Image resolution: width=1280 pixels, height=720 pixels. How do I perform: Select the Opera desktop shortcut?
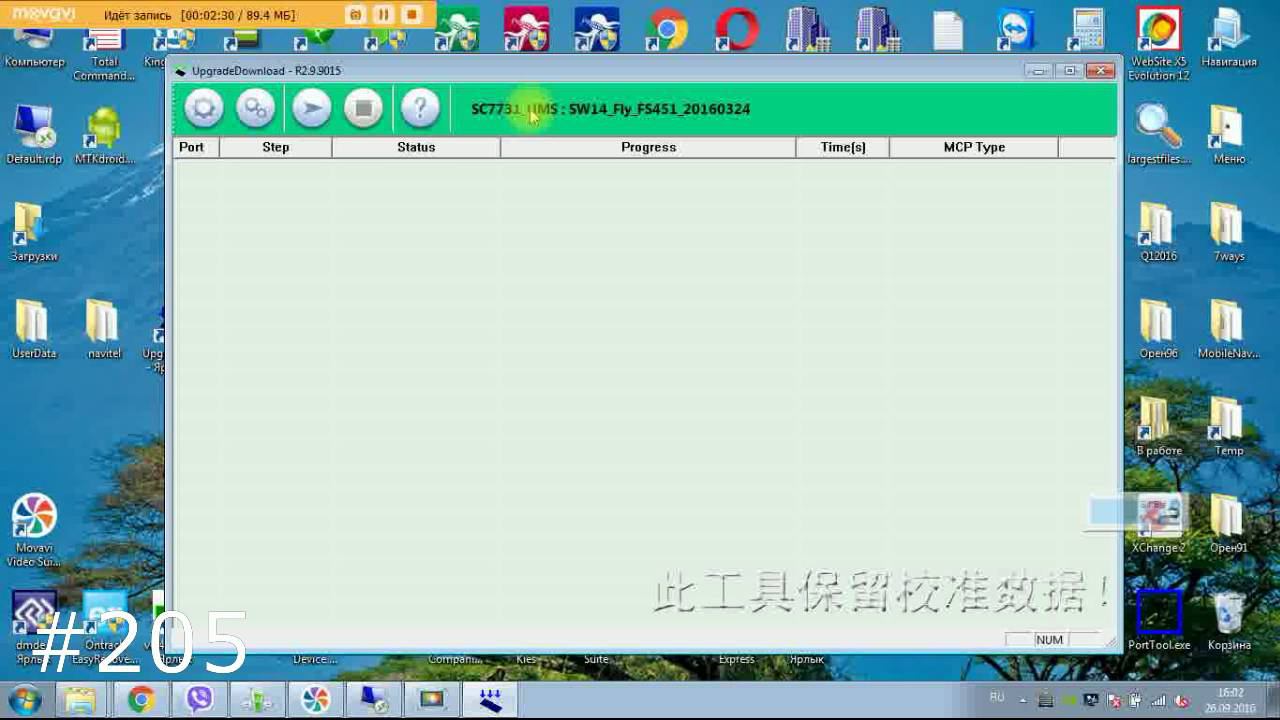pyautogui.click(x=737, y=29)
